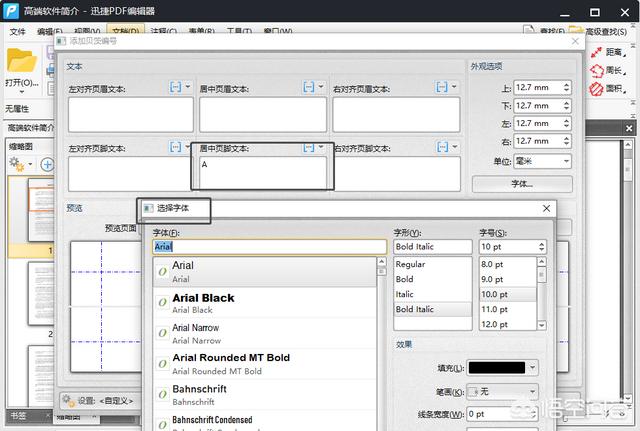Adjust the 上 top margin 12.7 mm stepper
The image size is (640, 431).
tap(566, 87)
